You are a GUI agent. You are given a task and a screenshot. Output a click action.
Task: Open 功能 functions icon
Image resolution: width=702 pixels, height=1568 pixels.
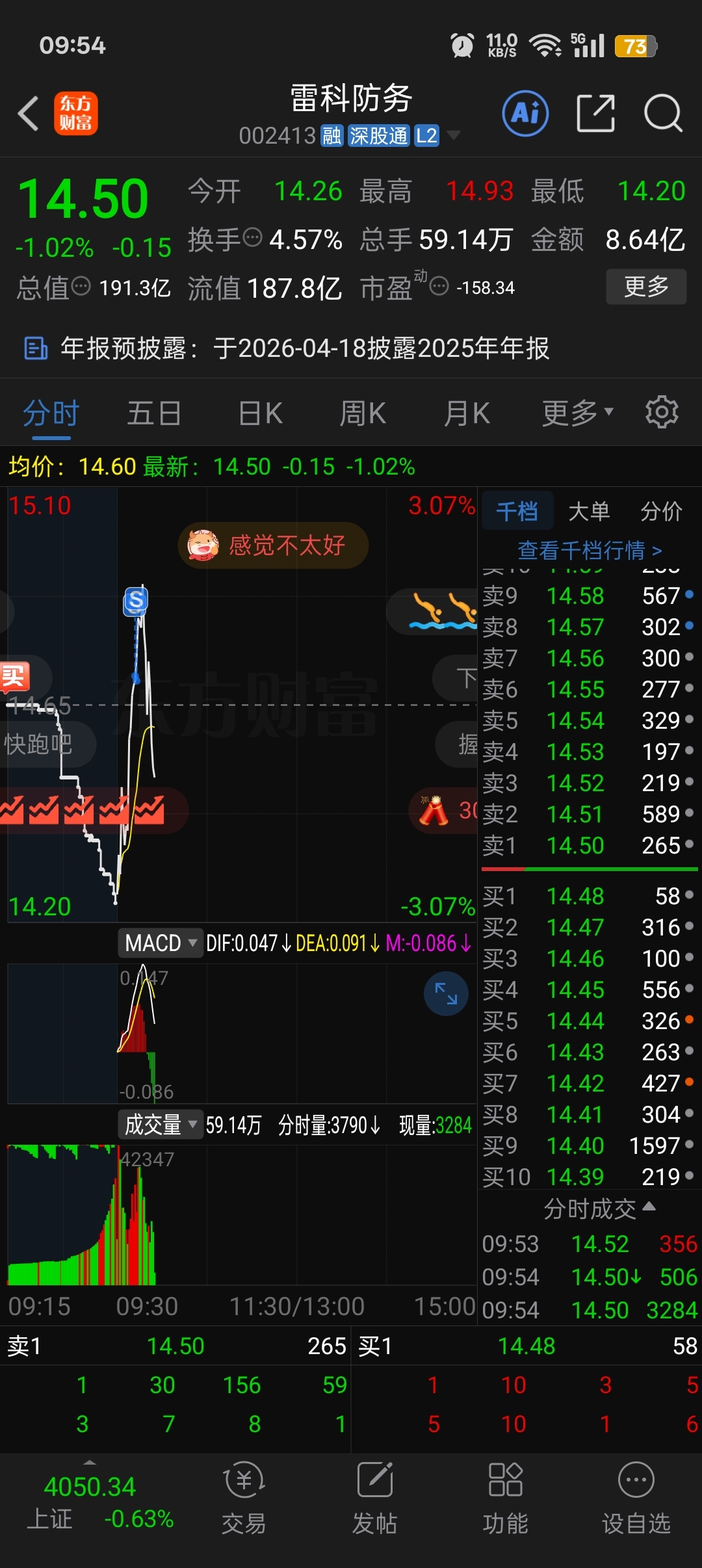[506, 1499]
